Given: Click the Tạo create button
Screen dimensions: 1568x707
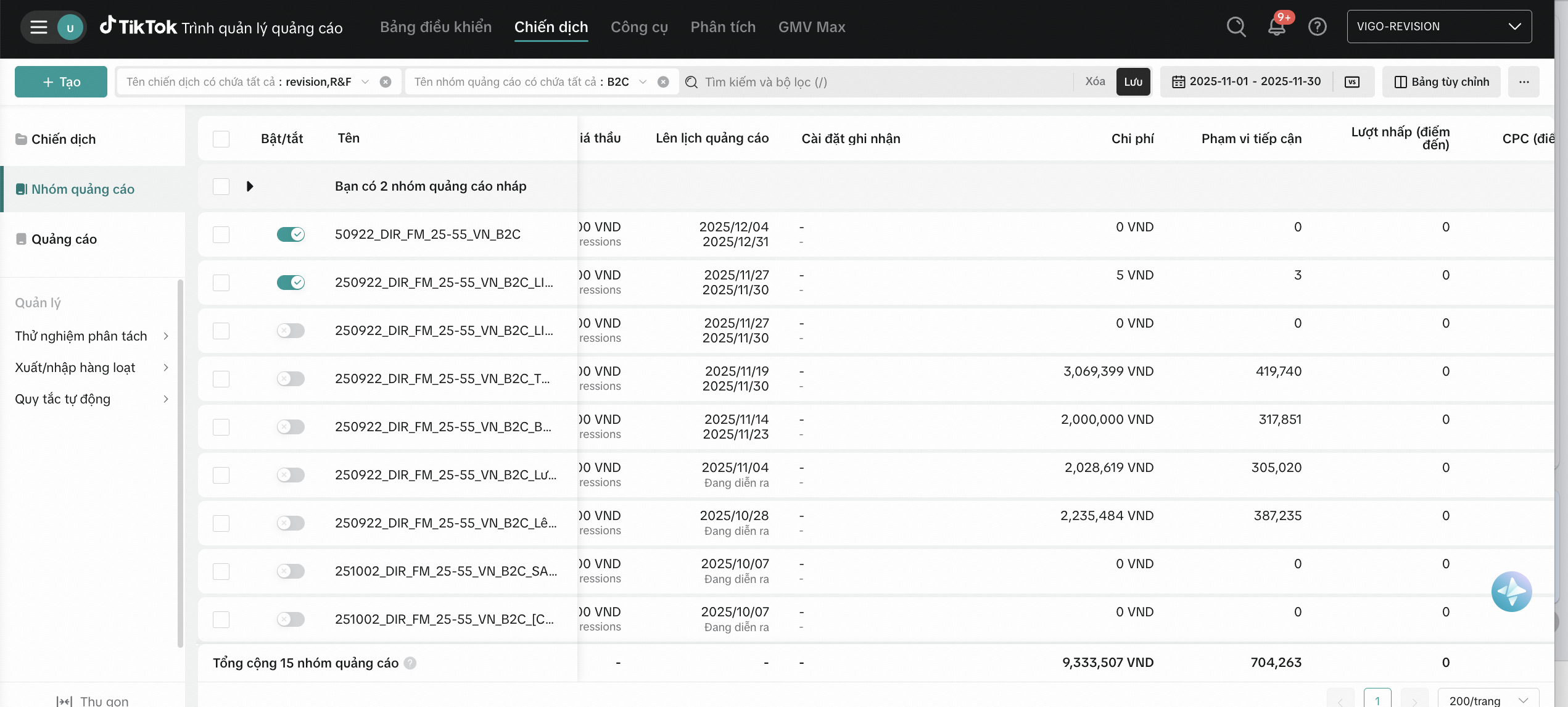Looking at the screenshot, I should pyautogui.click(x=61, y=82).
